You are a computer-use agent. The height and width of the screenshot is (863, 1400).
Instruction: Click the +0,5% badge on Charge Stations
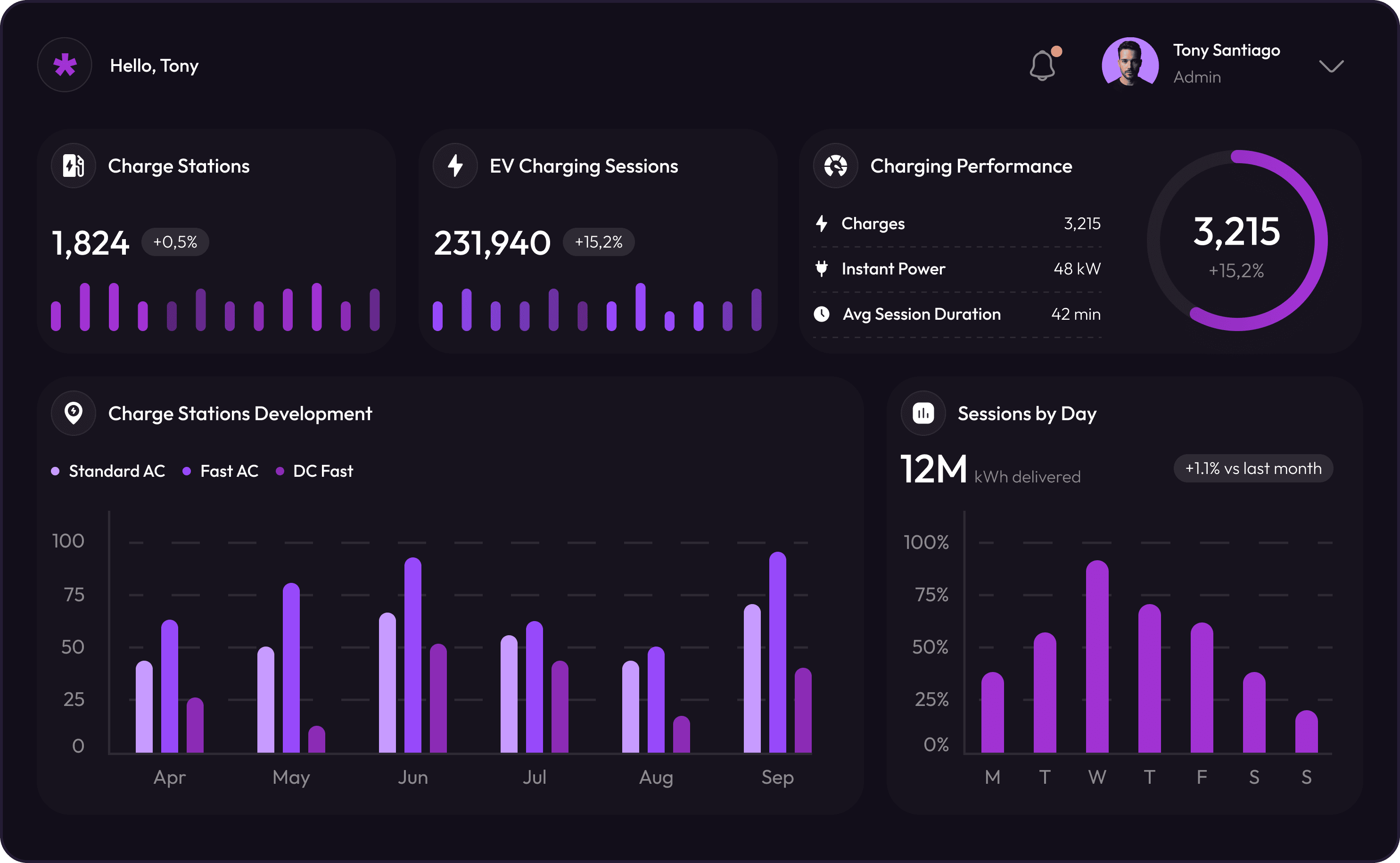point(175,242)
